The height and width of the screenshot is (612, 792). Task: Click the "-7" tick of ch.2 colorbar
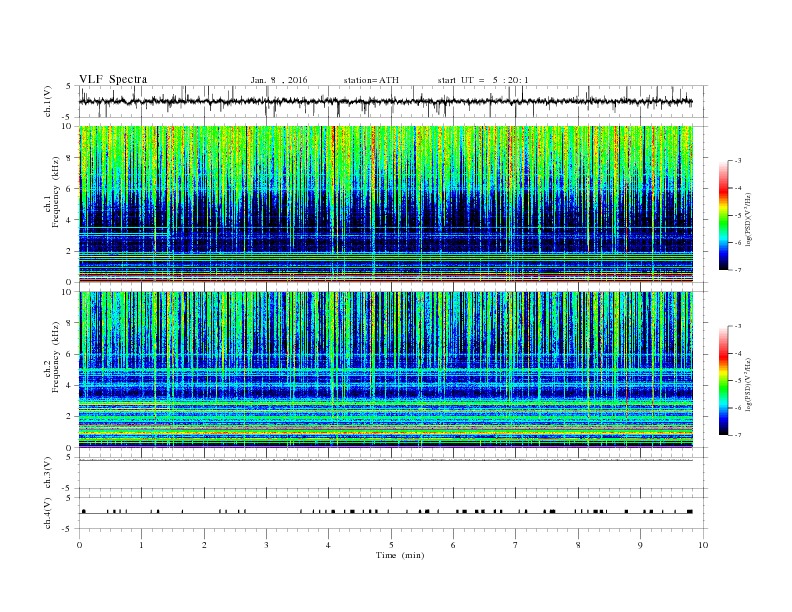click(x=738, y=435)
